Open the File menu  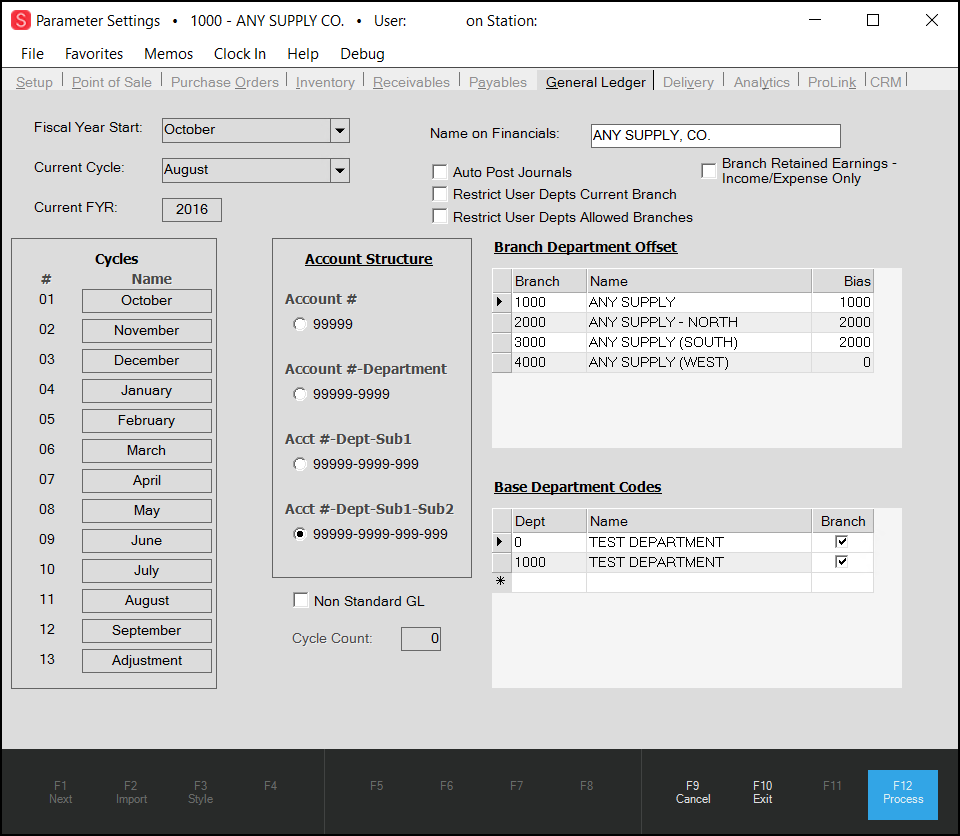pyautogui.click(x=32, y=54)
